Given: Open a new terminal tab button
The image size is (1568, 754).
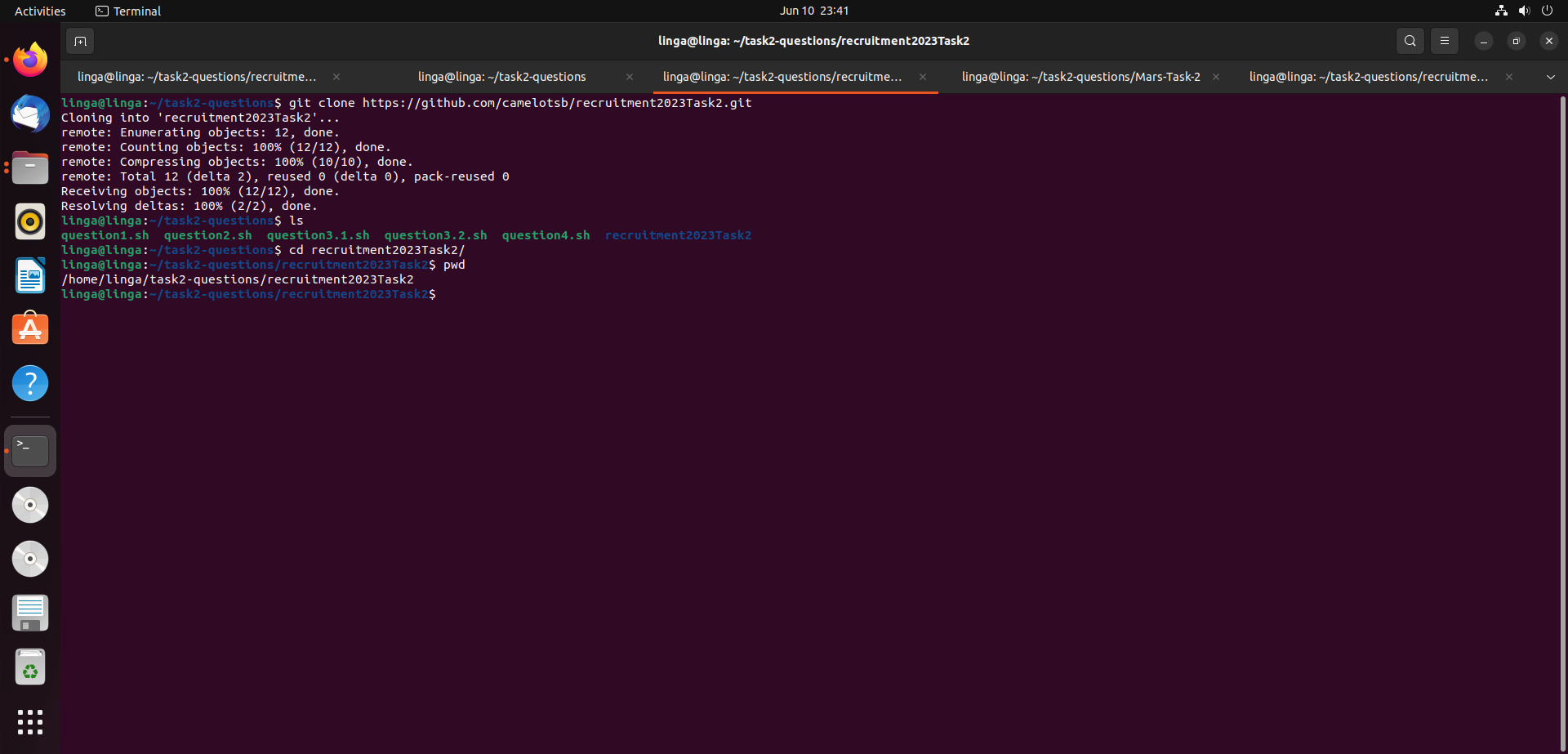Looking at the screenshot, I should pyautogui.click(x=80, y=41).
